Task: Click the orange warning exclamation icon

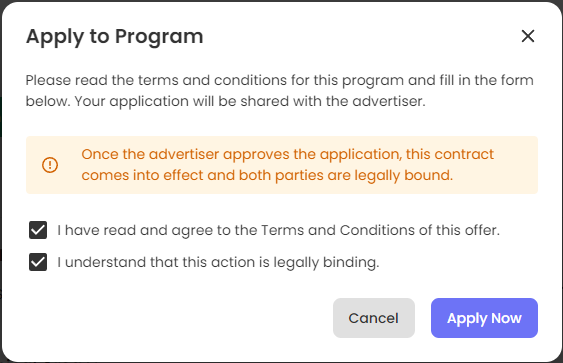Action: (50, 165)
